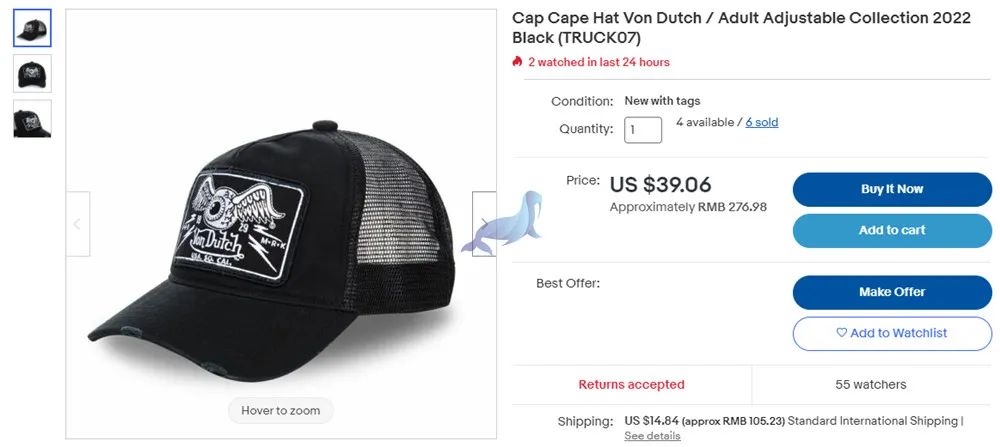Click the US $39.06 price
The height and width of the screenshot is (447, 1000).
pyautogui.click(x=661, y=185)
